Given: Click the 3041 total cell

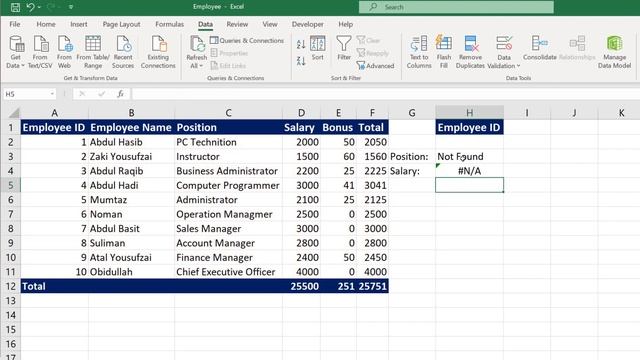Looking at the screenshot, I should click(x=372, y=185).
